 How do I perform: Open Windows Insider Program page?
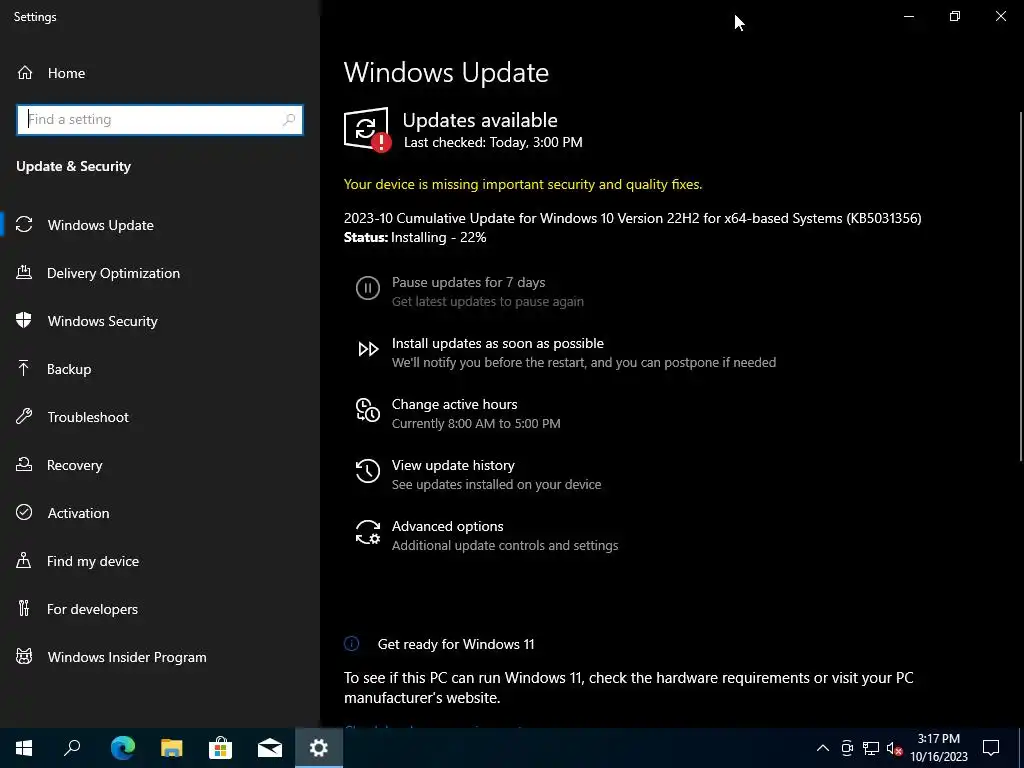(160, 657)
